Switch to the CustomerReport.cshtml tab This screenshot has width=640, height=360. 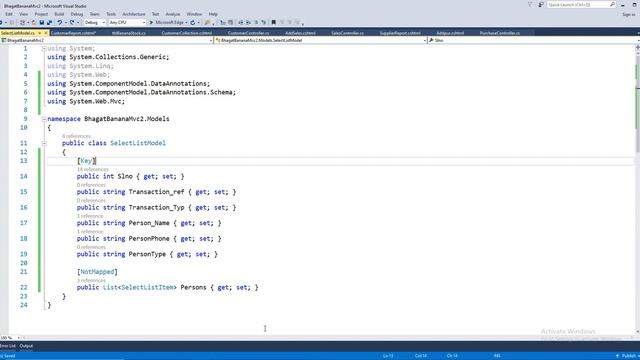(73, 33)
